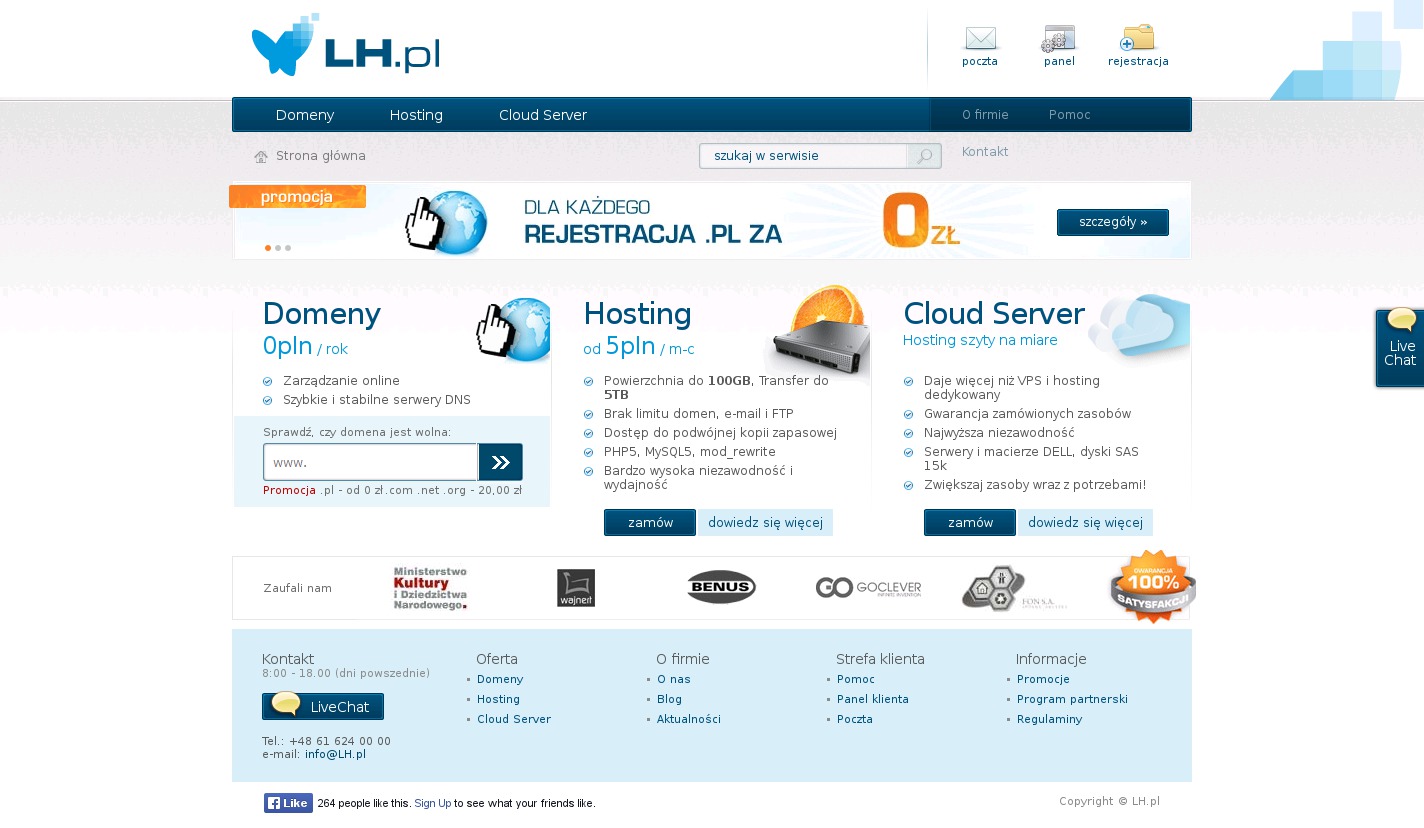Click the LH.pl butterfly logo
The width and height of the screenshot is (1424, 828).
tap(345, 47)
